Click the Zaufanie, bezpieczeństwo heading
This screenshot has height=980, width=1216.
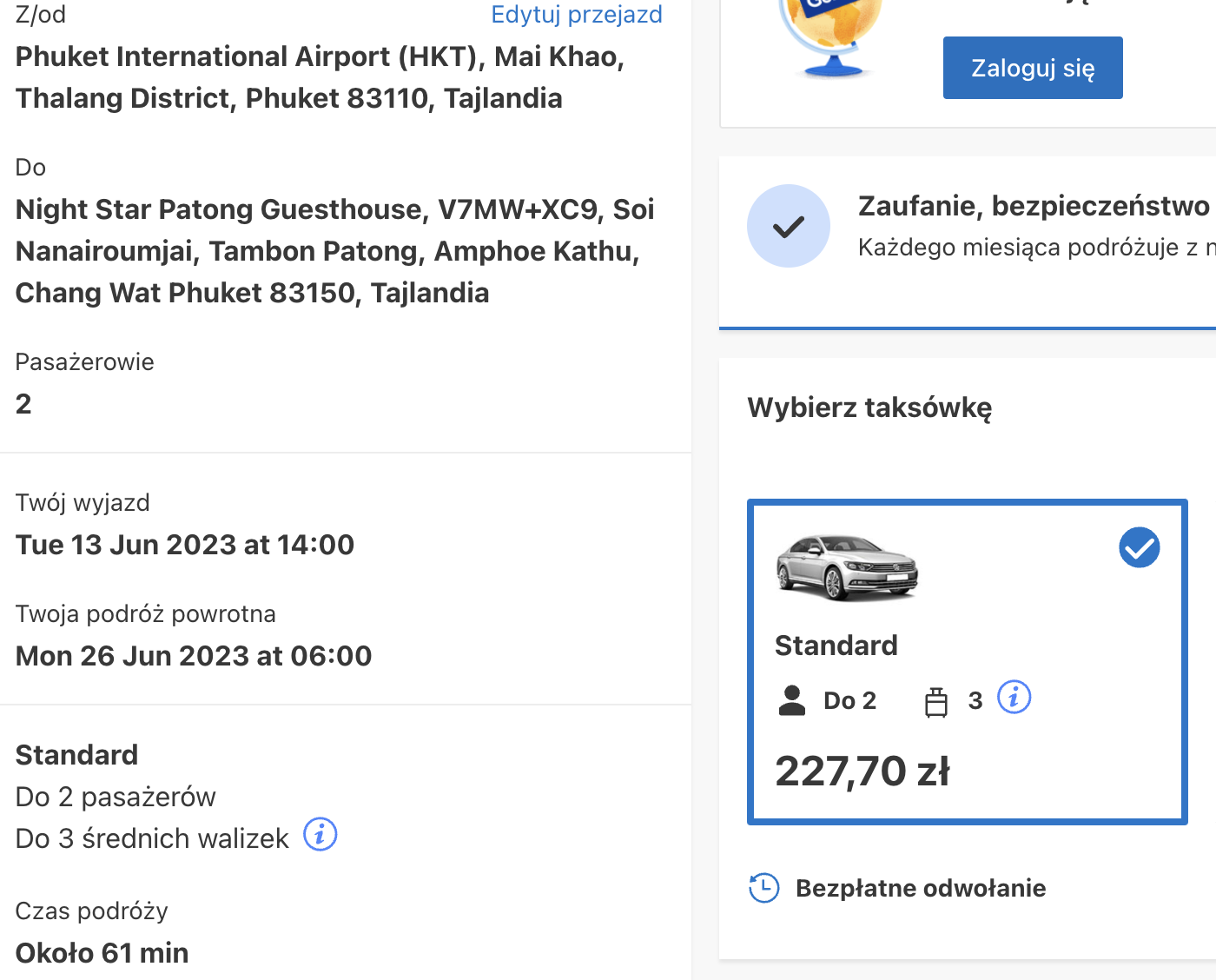(x=1034, y=206)
